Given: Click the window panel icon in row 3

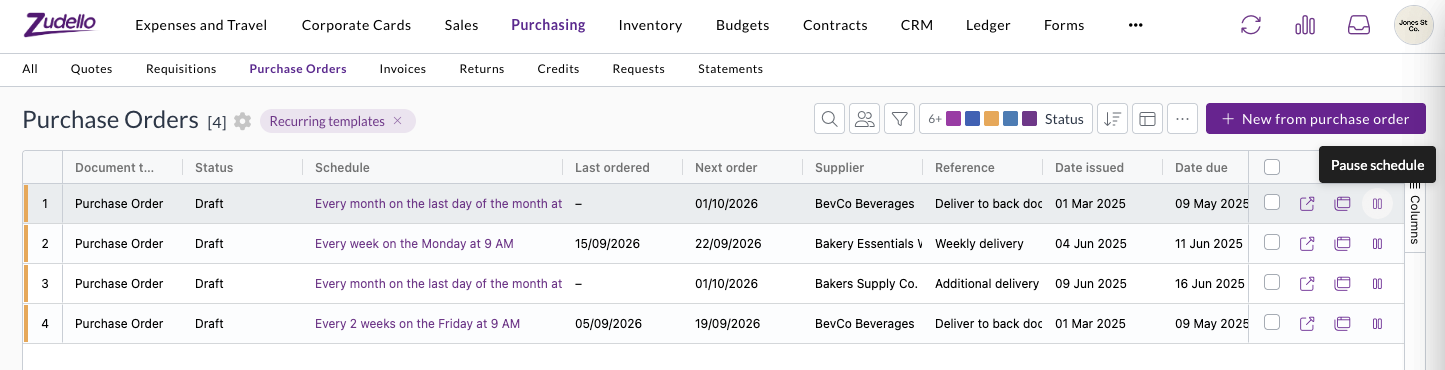Looking at the screenshot, I should click(1342, 283).
